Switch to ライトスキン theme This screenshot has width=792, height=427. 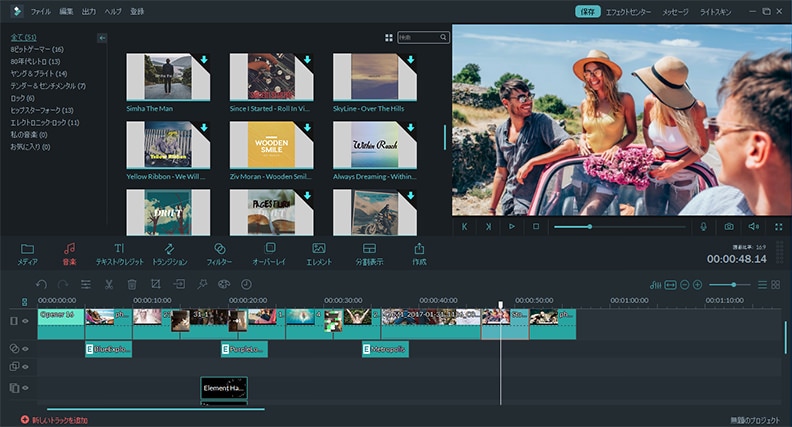715,12
